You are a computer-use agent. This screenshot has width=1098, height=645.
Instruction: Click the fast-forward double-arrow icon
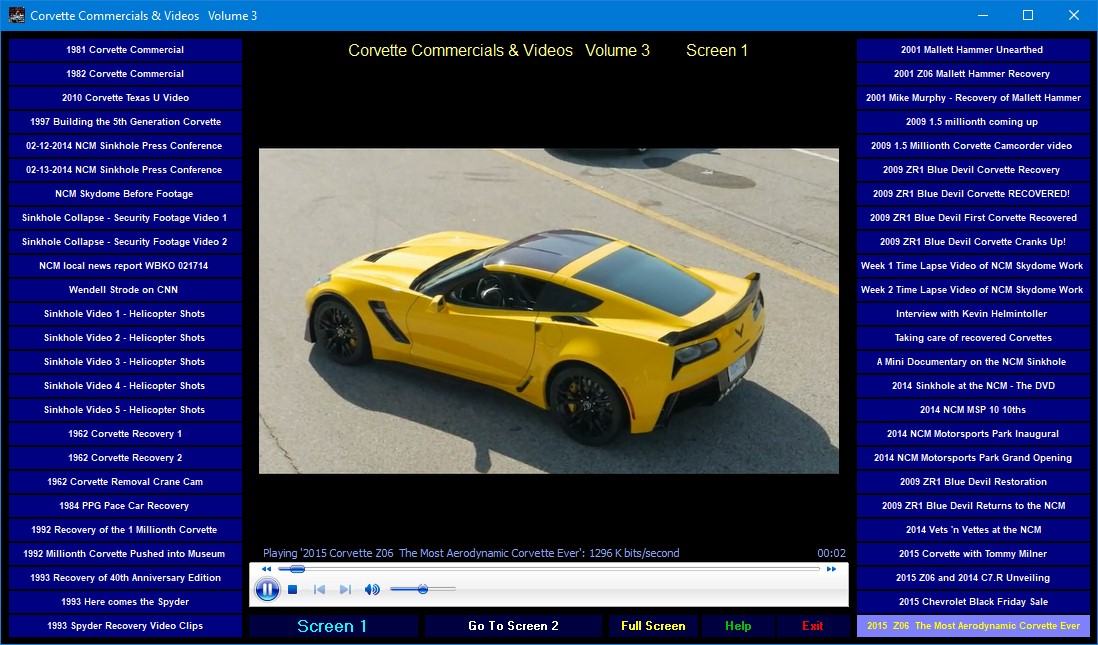click(x=831, y=569)
